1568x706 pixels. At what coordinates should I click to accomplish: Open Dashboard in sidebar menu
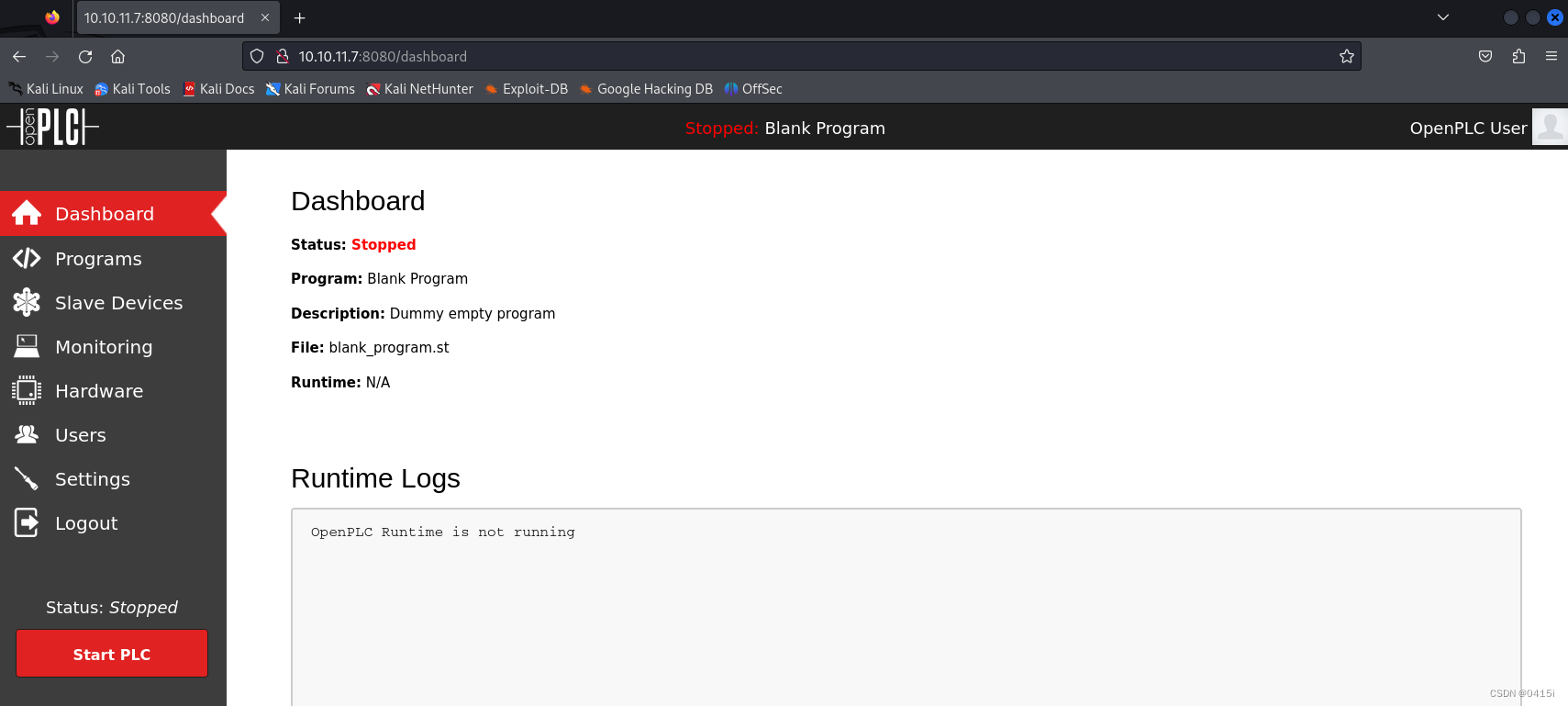[113, 213]
